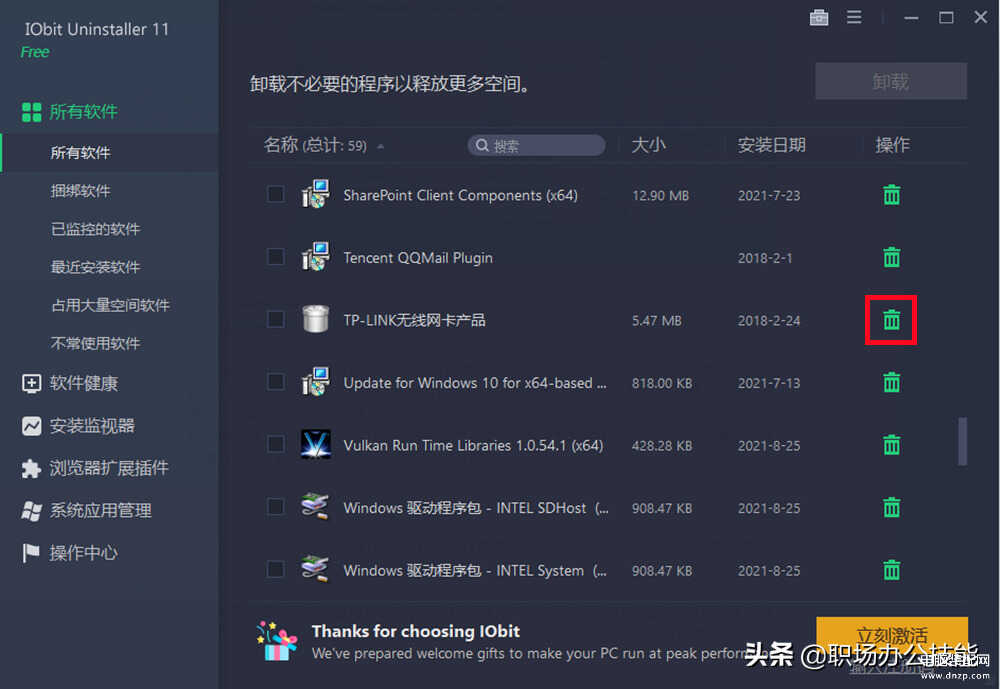Focus the 搜索 search input field

[536, 145]
